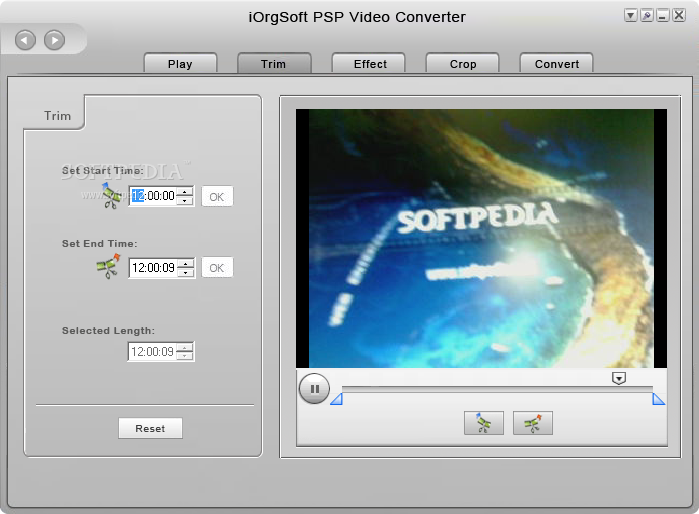Set trim start point under the player

(484, 423)
